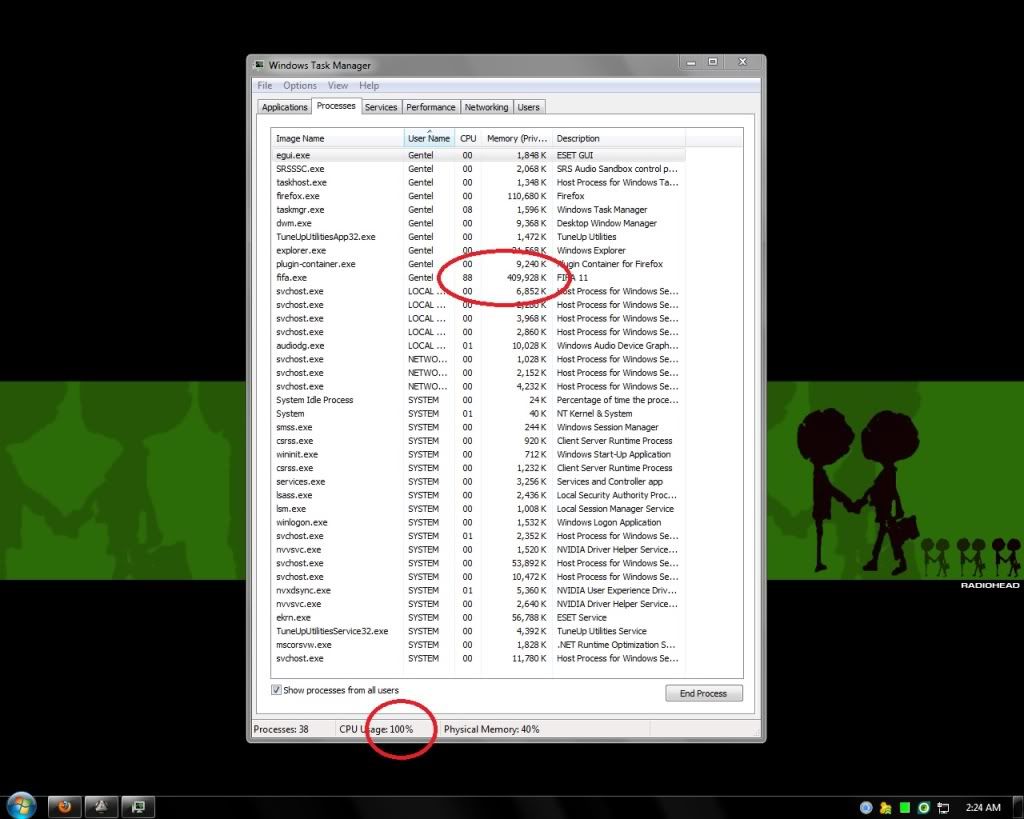Open the network status tray icon
1024x819 pixels.
943,808
